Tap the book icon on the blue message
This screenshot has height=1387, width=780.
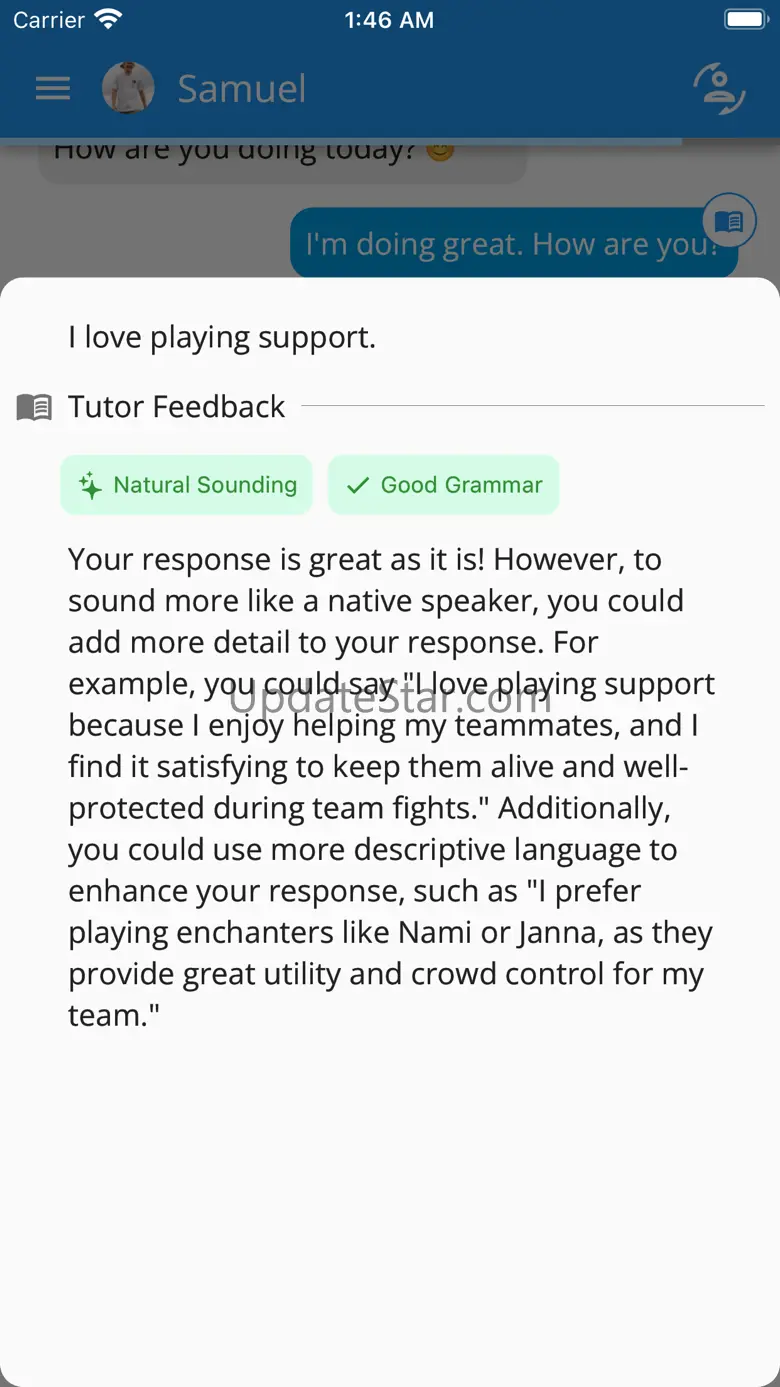(729, 220)
